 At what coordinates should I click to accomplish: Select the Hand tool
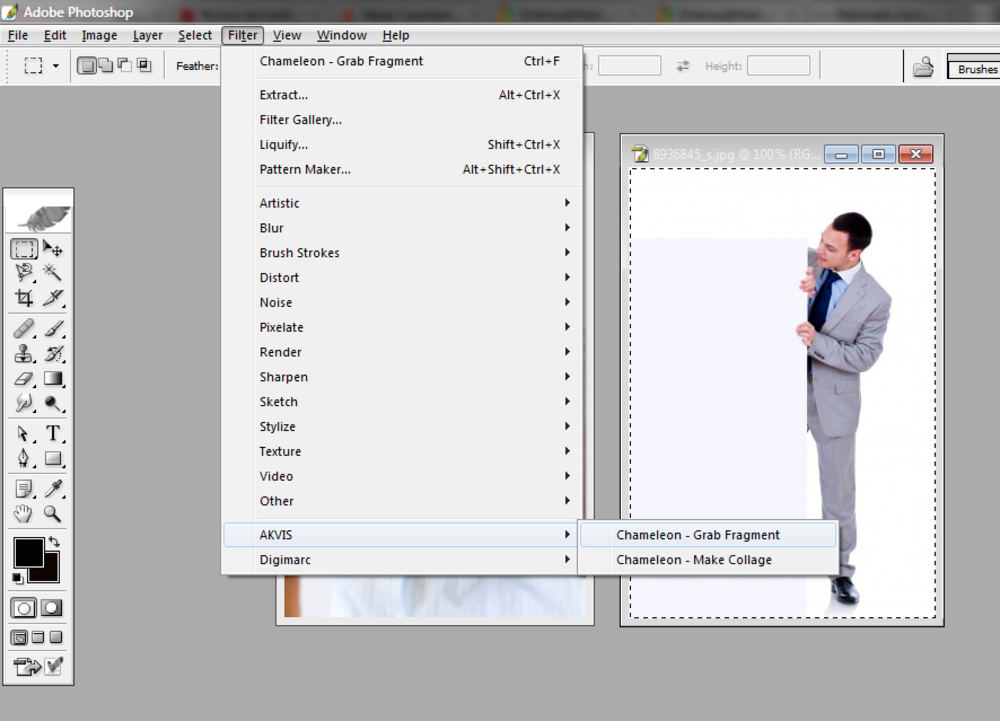click(24, 514)
